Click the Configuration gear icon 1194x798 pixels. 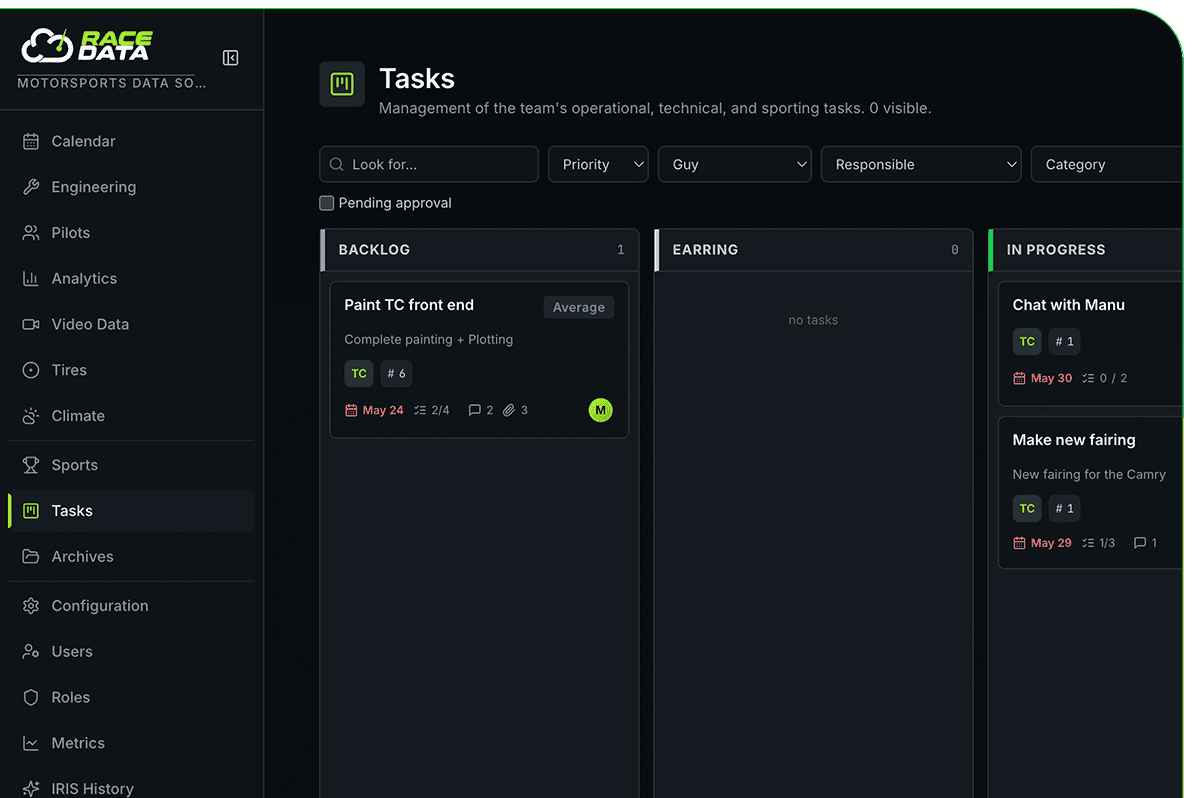pos(30,606)
